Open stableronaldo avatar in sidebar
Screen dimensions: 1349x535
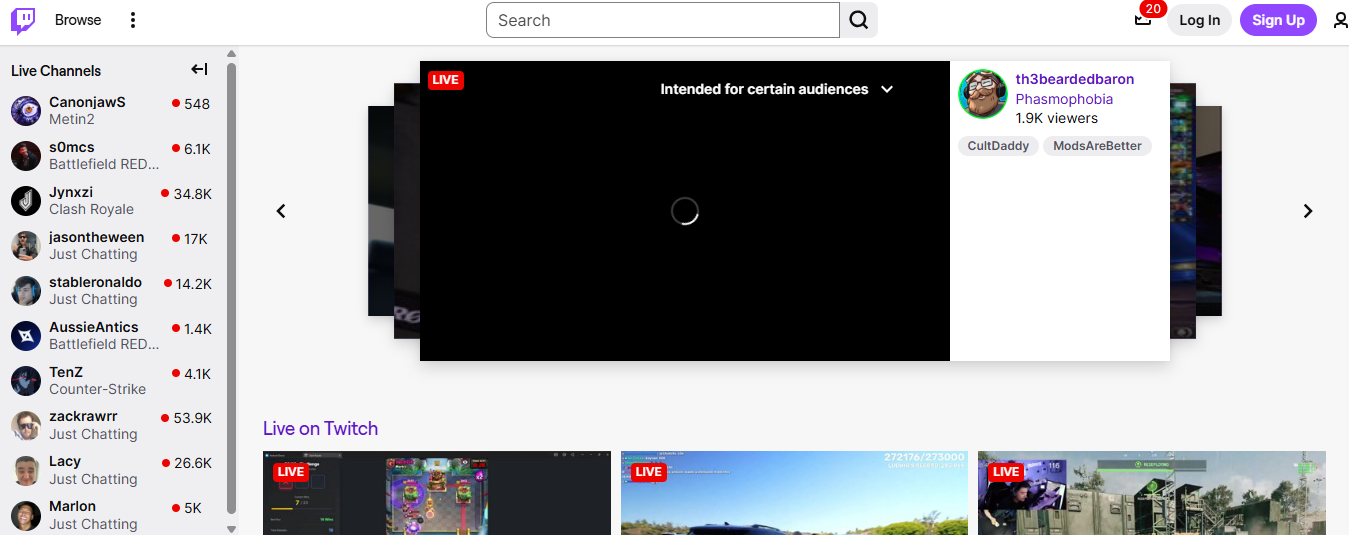26,290
